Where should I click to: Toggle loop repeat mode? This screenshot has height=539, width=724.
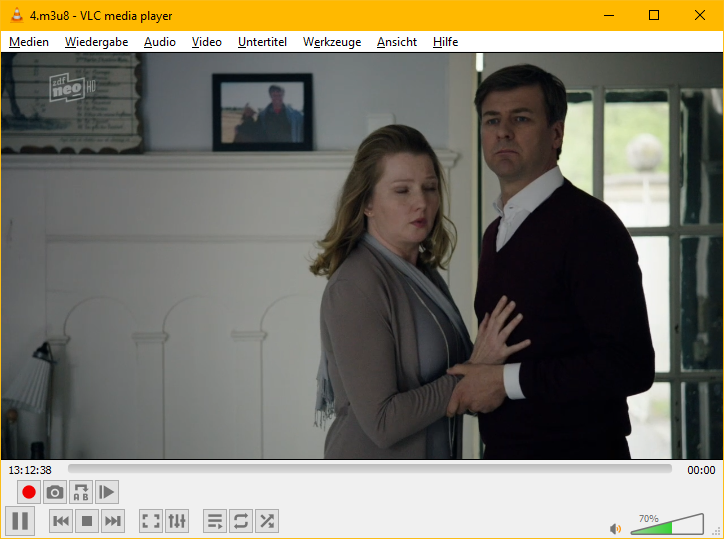tap(241, 521)
